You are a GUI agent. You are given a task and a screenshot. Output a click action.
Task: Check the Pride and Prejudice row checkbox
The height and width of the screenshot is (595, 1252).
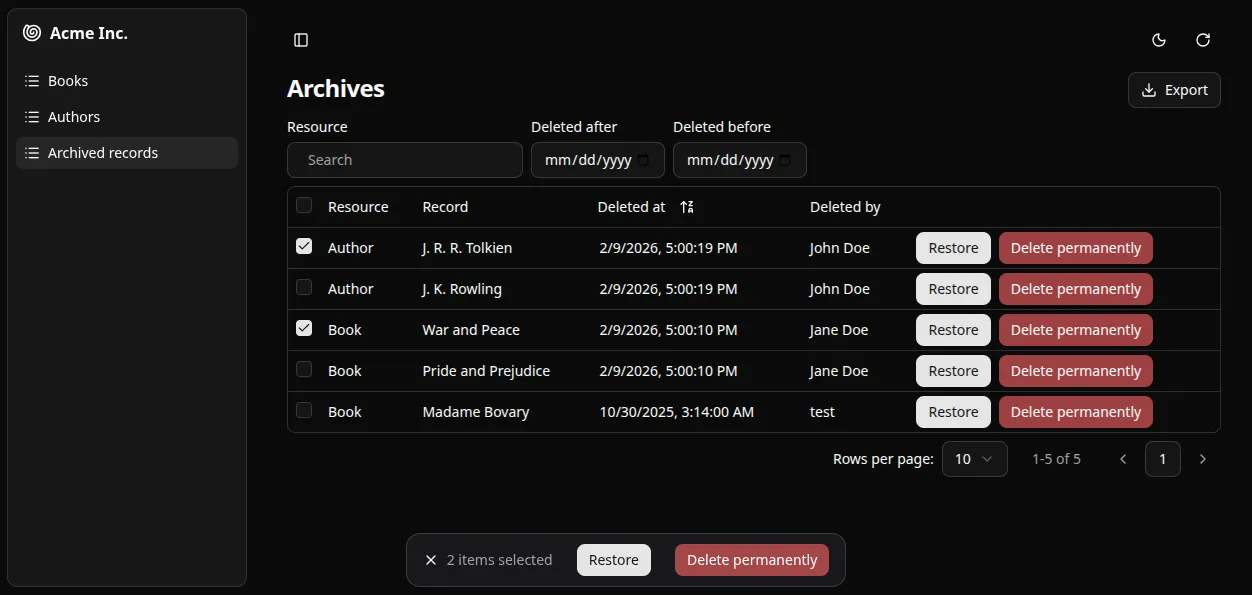click(x=303, y=369)
